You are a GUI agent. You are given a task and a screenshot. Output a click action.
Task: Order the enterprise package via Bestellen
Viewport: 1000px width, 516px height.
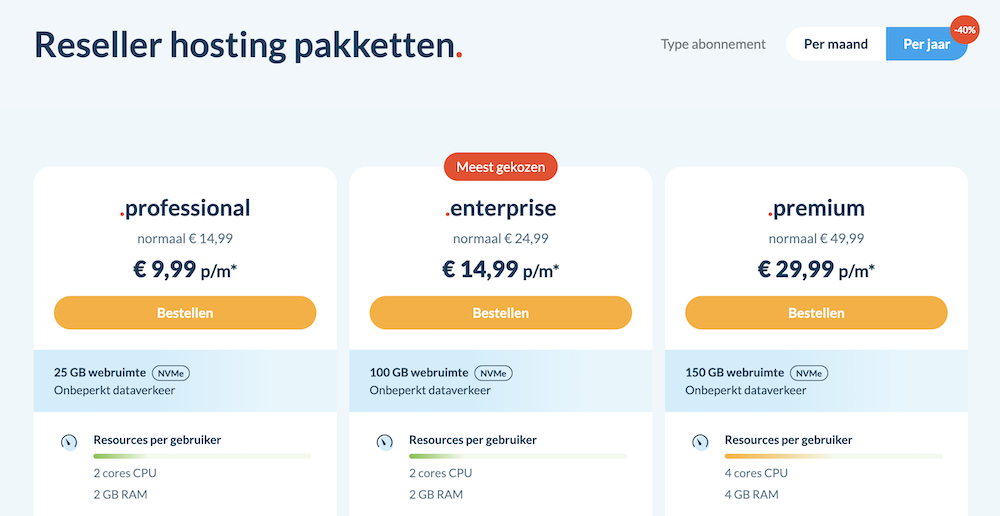click(x=501, y=313)
